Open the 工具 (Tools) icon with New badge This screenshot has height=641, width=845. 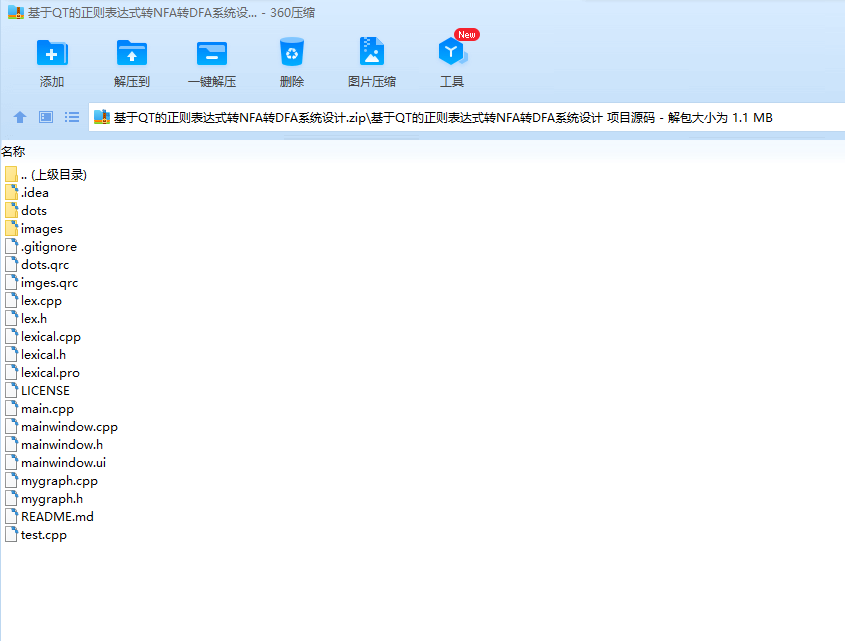(x=453, y=51)
